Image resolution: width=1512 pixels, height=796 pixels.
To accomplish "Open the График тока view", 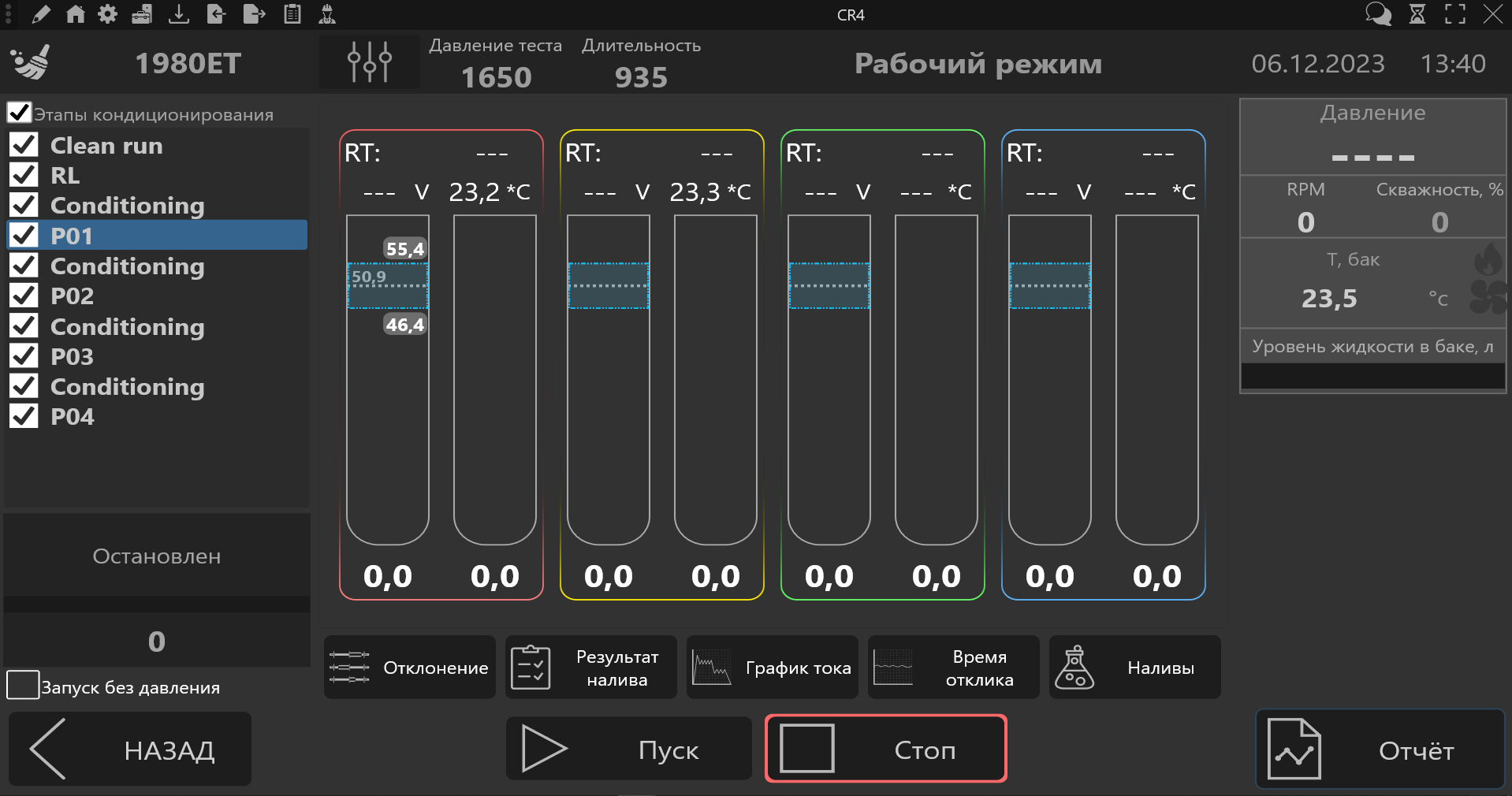I will coord(773,668).
